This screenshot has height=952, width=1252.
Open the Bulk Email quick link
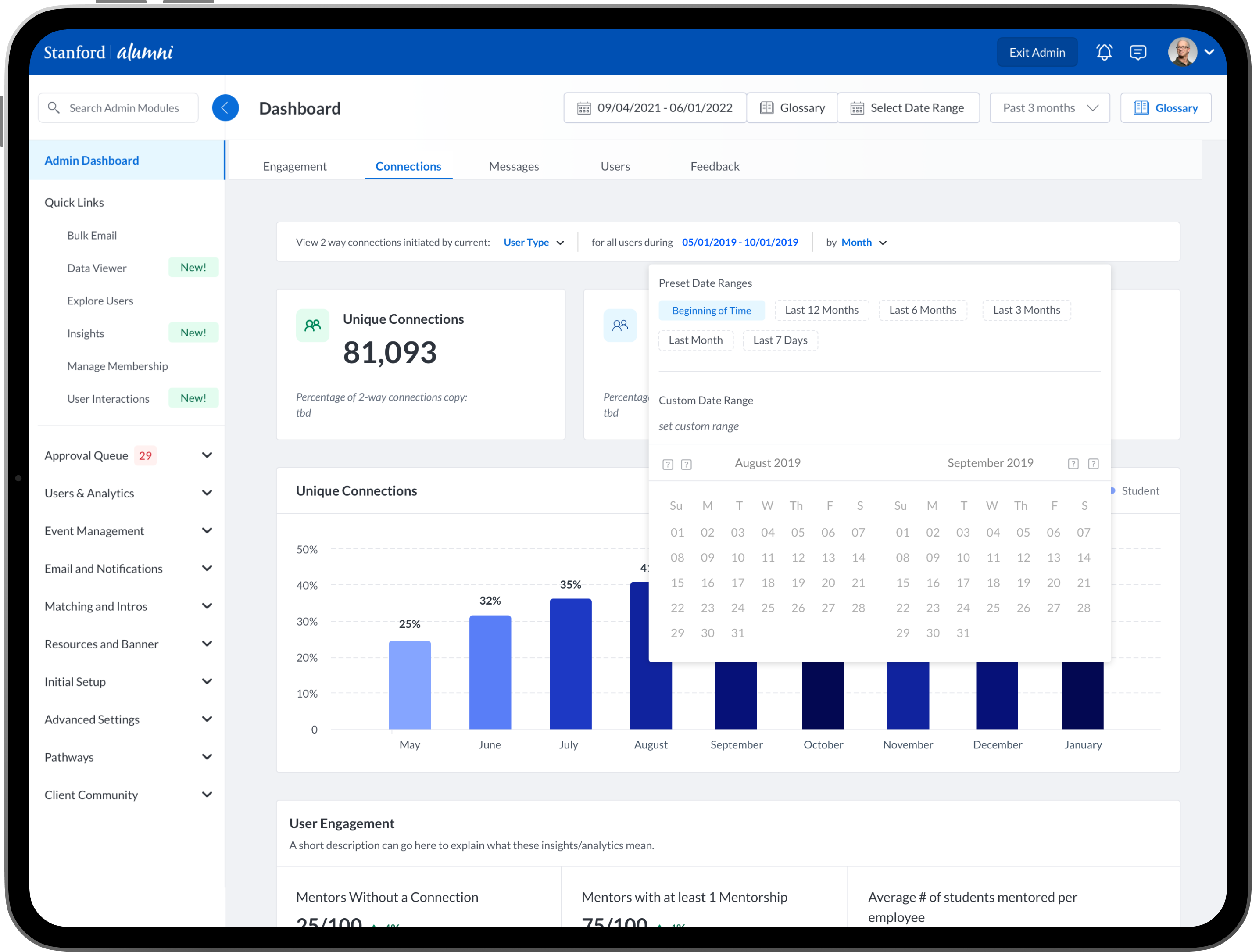pos(92,235)
